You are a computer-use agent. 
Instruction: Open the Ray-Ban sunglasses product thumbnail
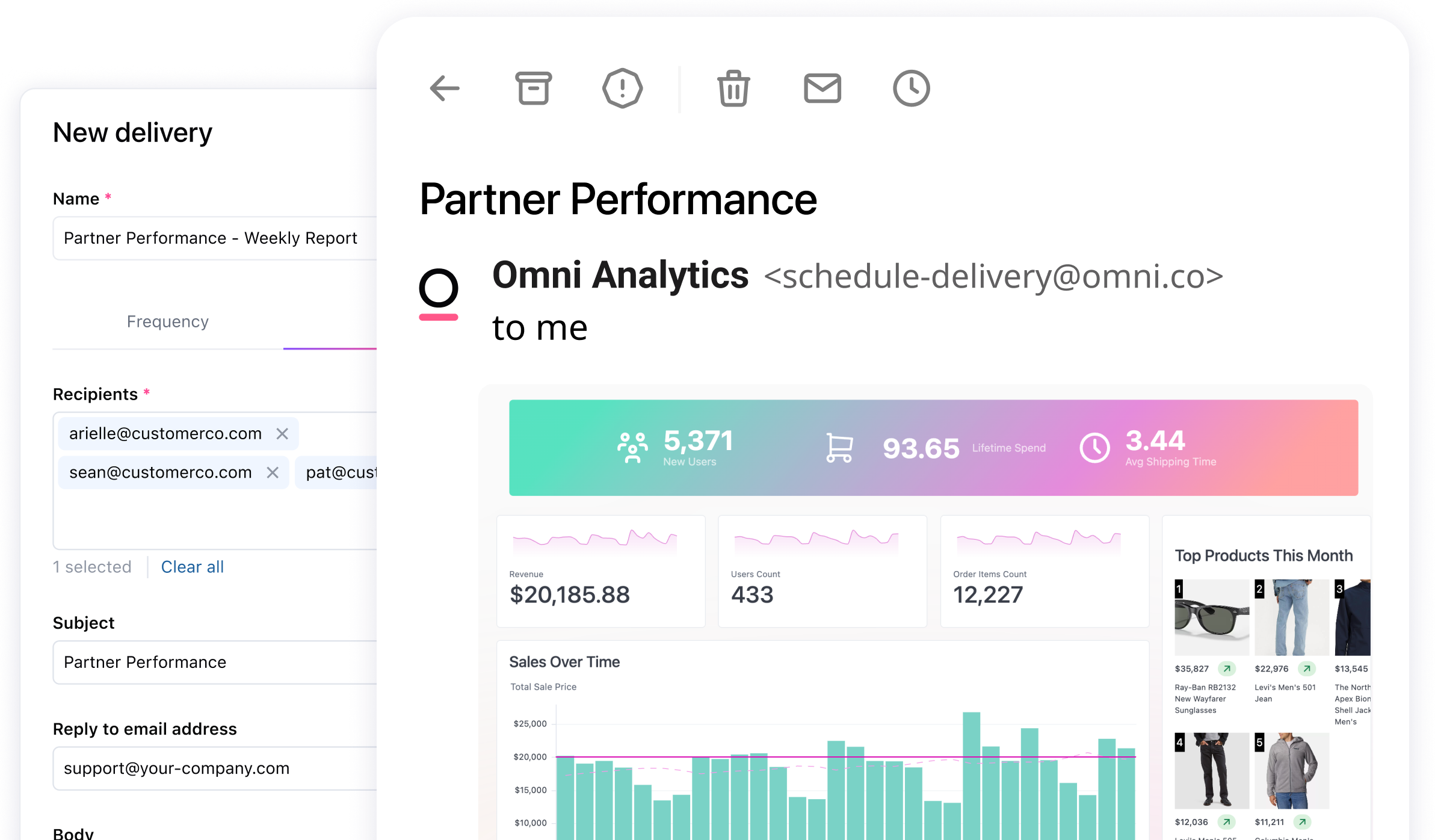tap(1211, 617)
